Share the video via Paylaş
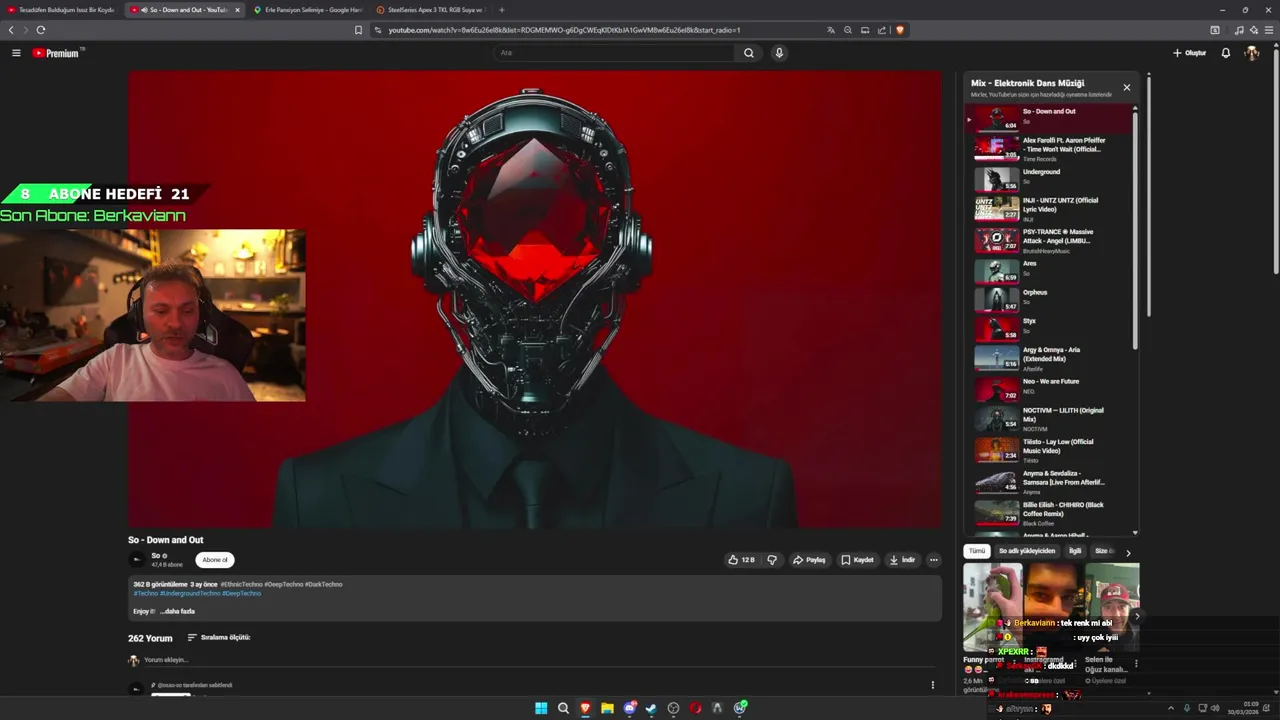This screenshot has height=720, width=1280. coord(809,560)
